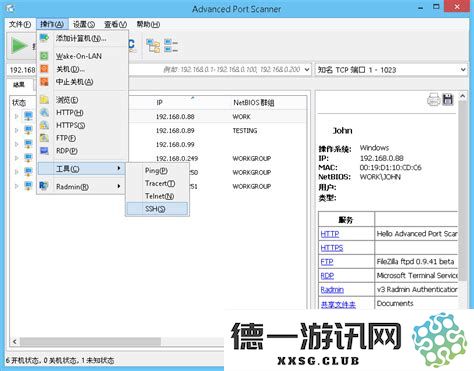Sort by NetBIOS 群组 column header
474x371 pixels.
click(268, 103)
